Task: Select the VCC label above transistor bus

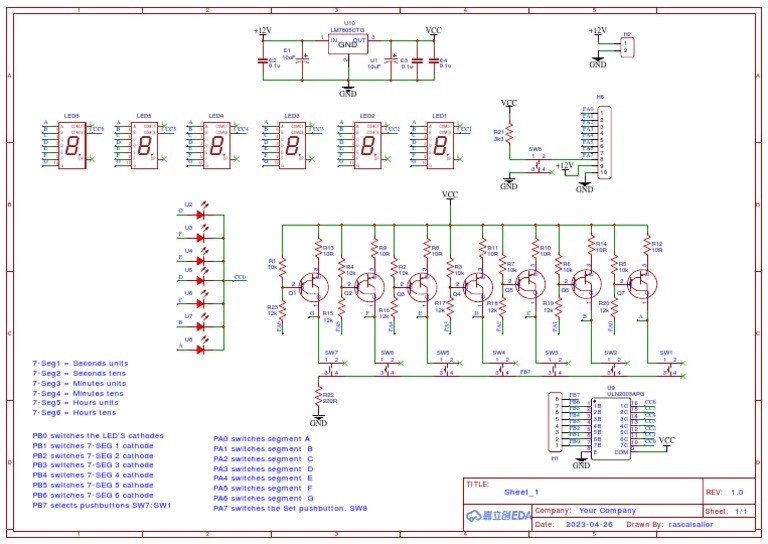Action: coord(450,194)
